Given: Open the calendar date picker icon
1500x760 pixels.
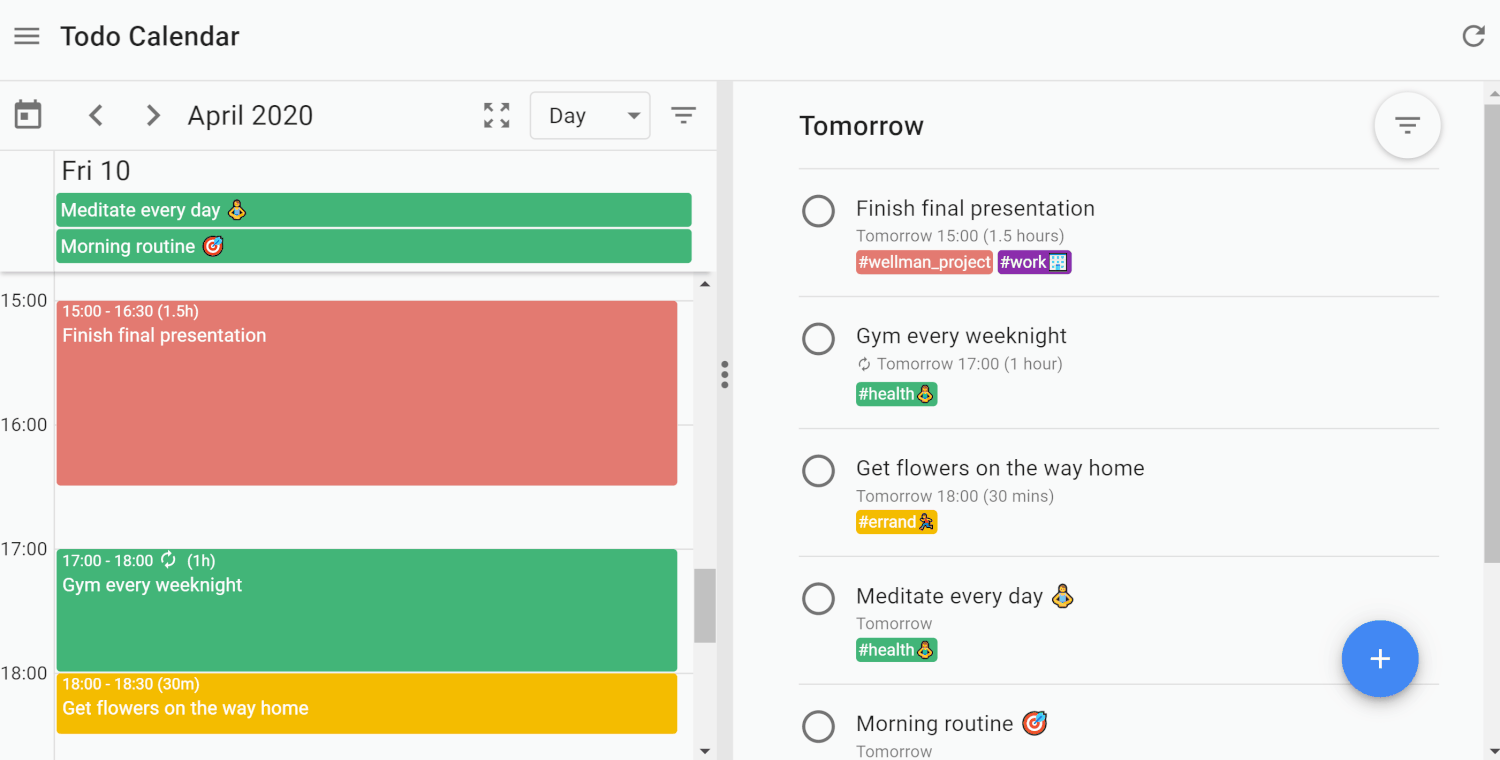Looking at the screenshot, I should [x=28, y=115].
